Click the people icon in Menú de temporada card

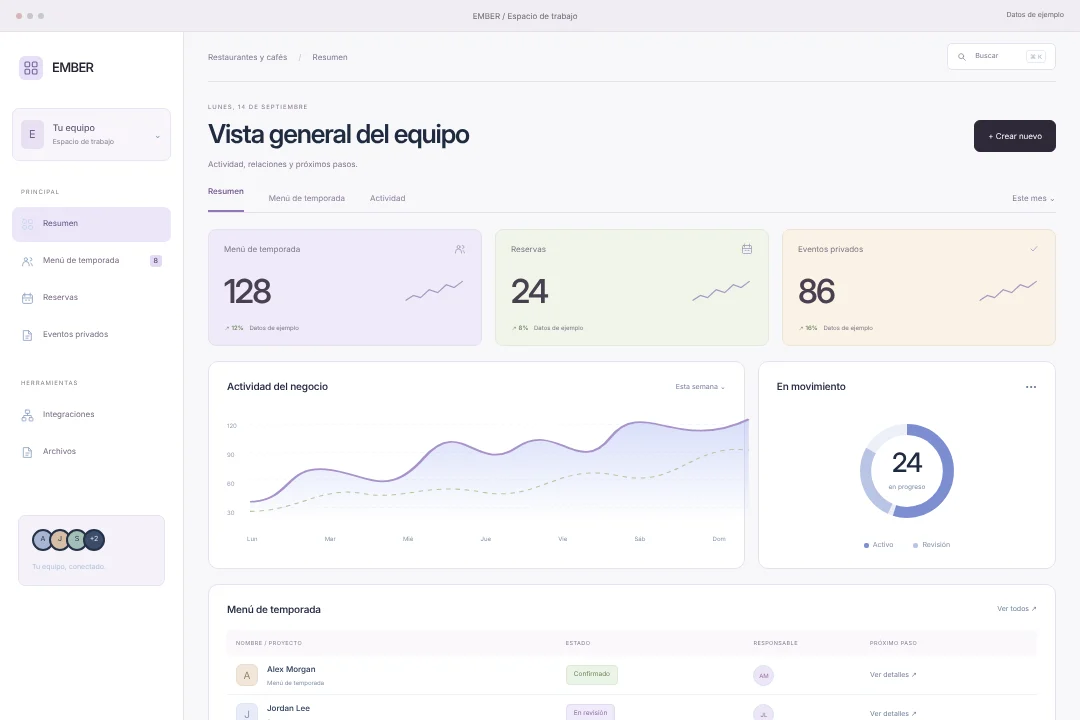[460, 249]
